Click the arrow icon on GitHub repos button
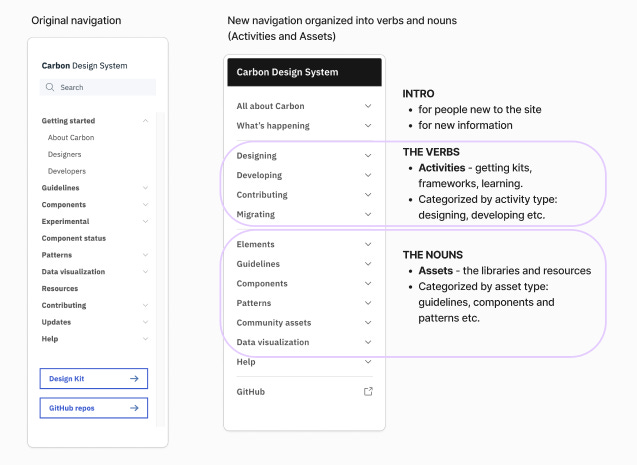This screenshot has width=637, height=465. [134, 408]
